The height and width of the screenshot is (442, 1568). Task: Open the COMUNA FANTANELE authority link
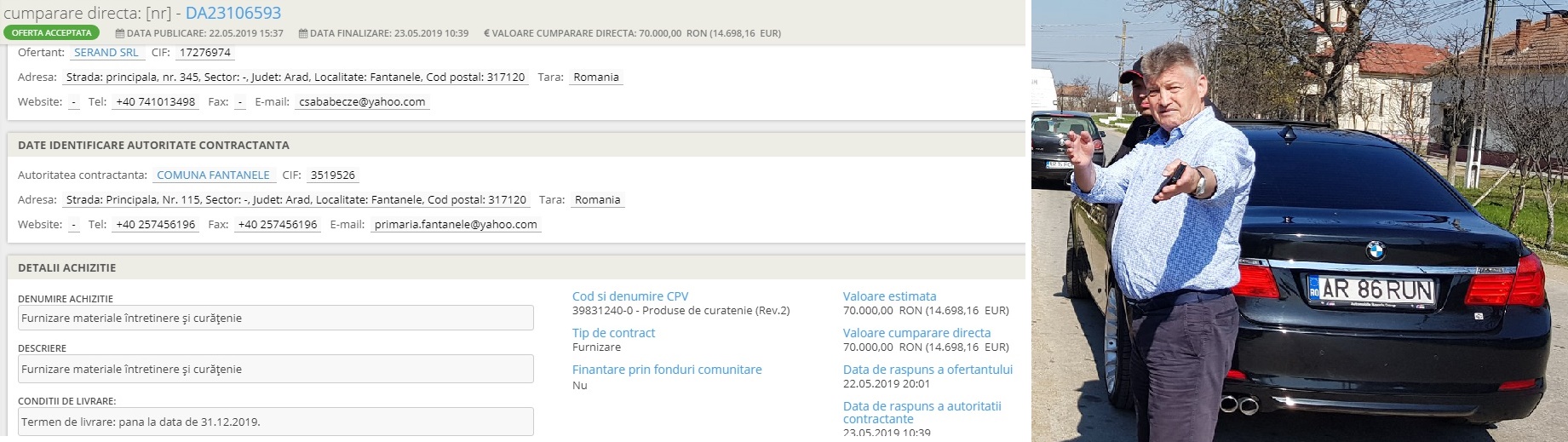pyautogui.click(x=213, y=175)
